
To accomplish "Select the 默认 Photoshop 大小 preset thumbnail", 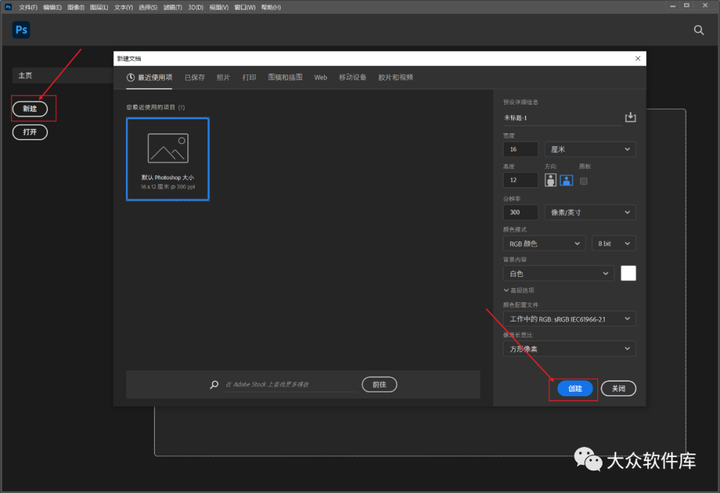I will [x=168, y=159].
